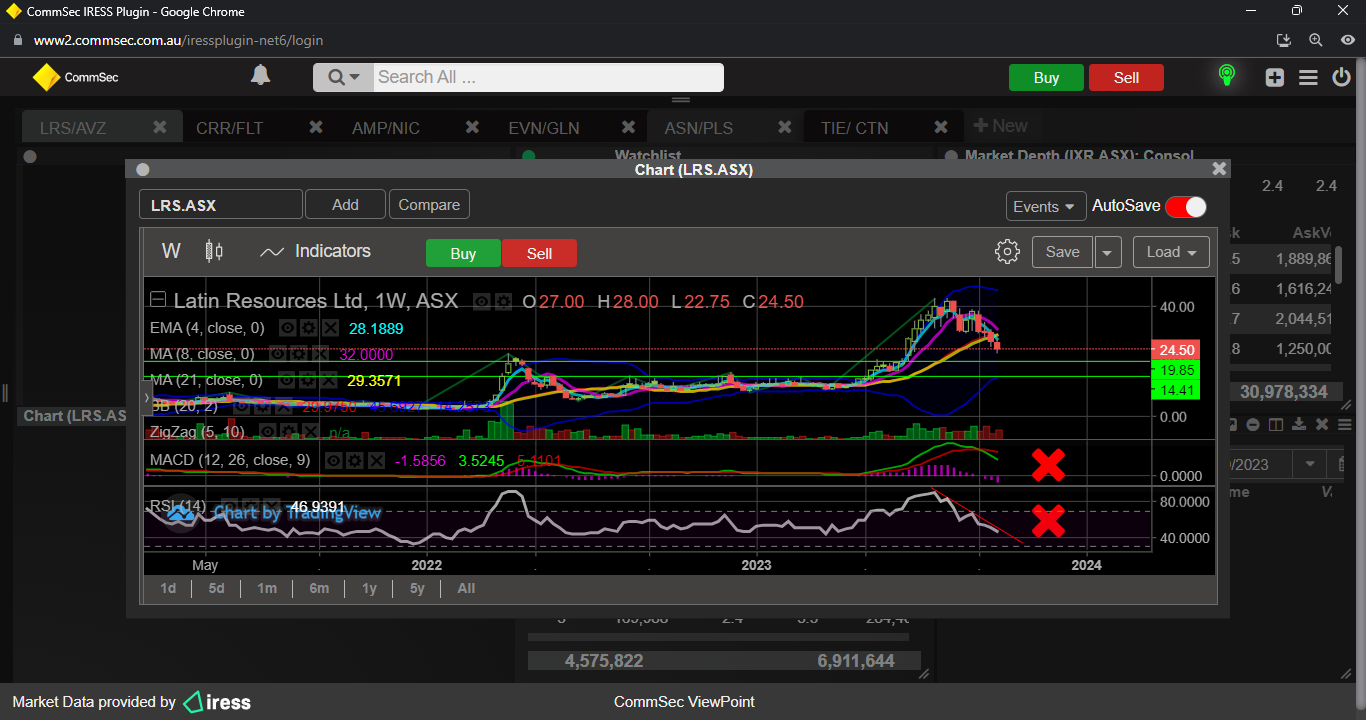Select the 6m time range
This screenshot has height=720, width=1366.
(x=319, y=588)
